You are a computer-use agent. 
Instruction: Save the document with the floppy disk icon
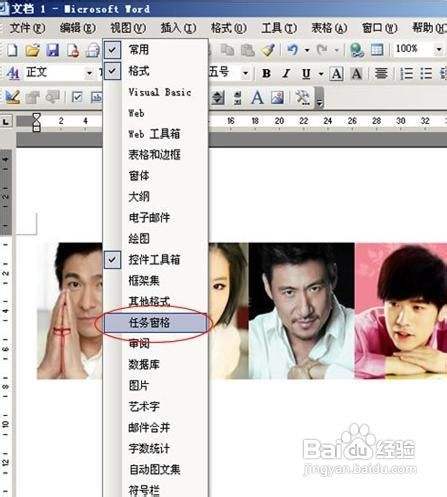click(x=53, y=50)
